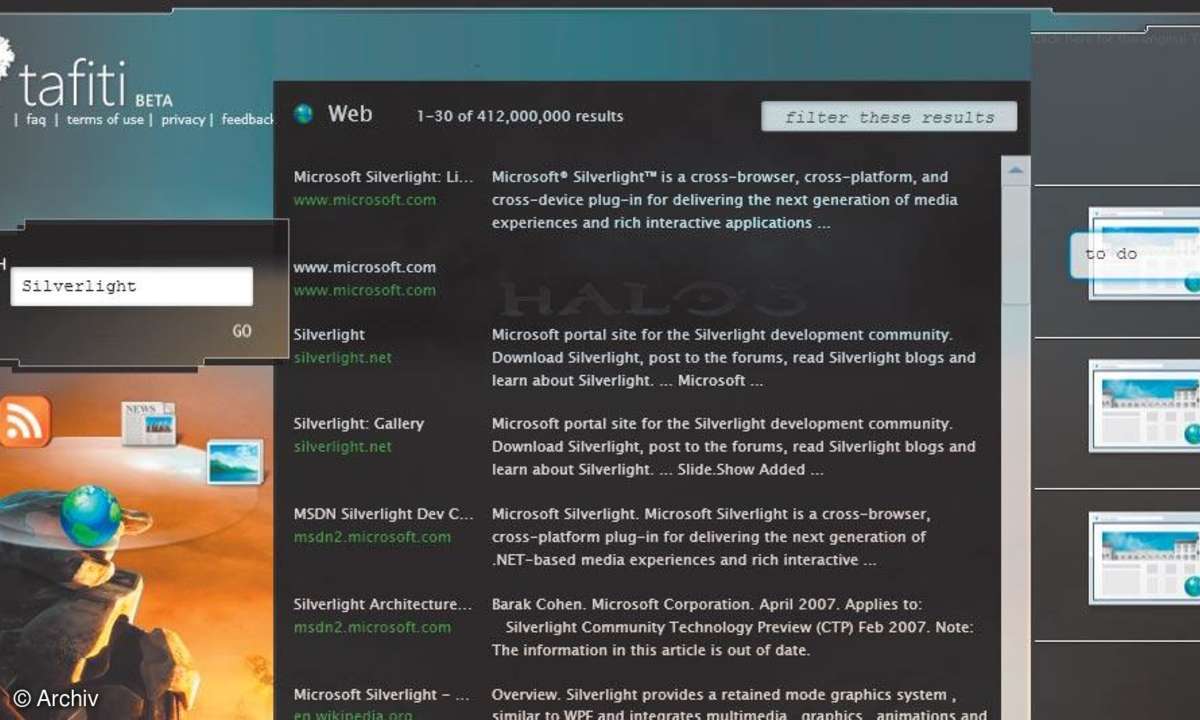Image resolution: width=1200 pixels, height=720 pixels.
Task: Open the privacy link
Action: coord(183,119)
